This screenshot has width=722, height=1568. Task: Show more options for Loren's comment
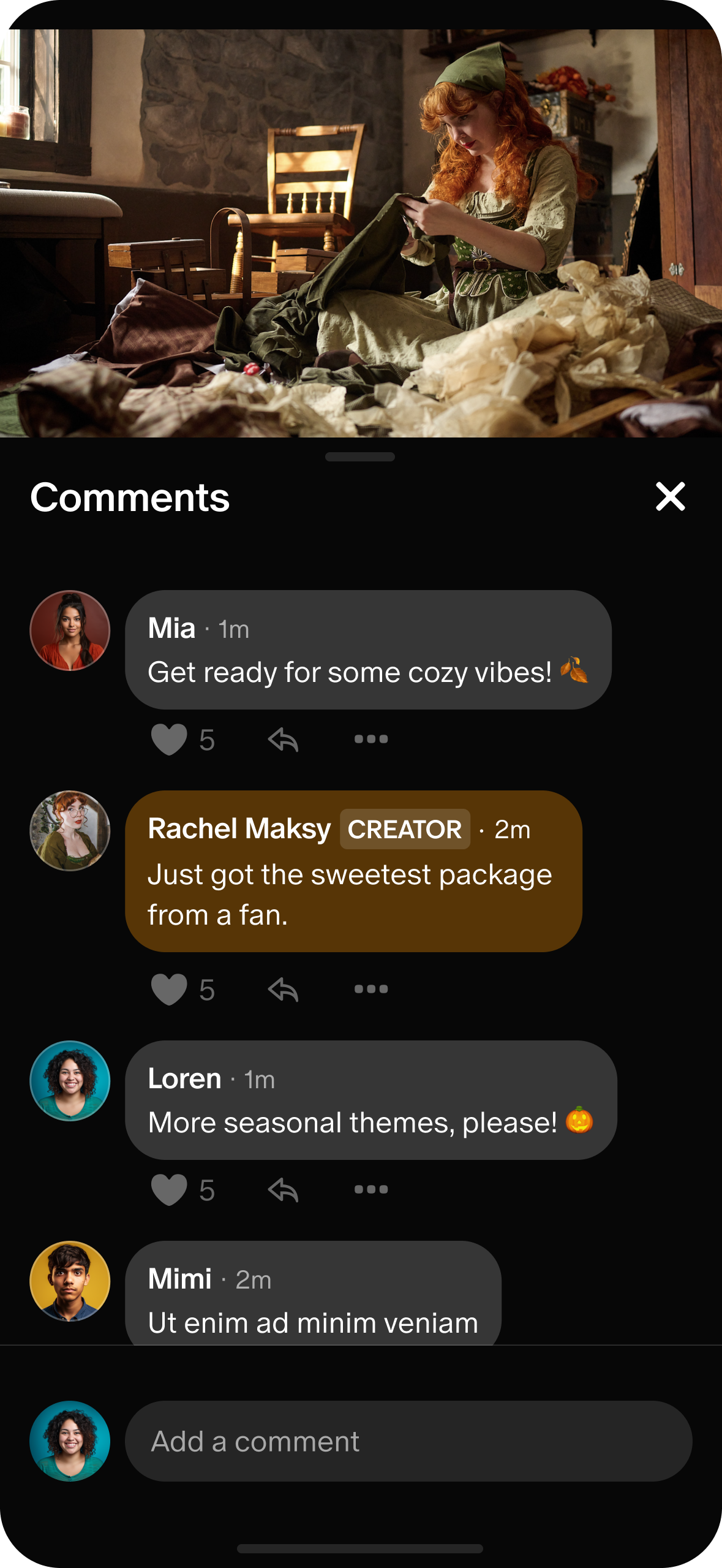370,1189
